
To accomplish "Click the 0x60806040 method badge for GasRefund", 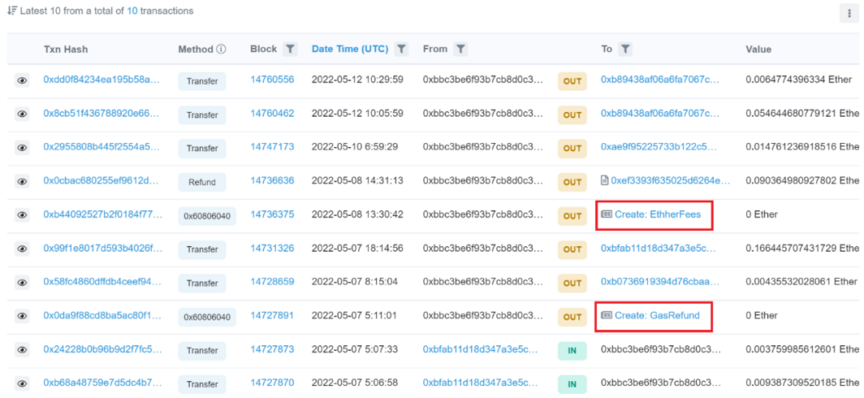I will pyautogui.click(x=207, y=316).
